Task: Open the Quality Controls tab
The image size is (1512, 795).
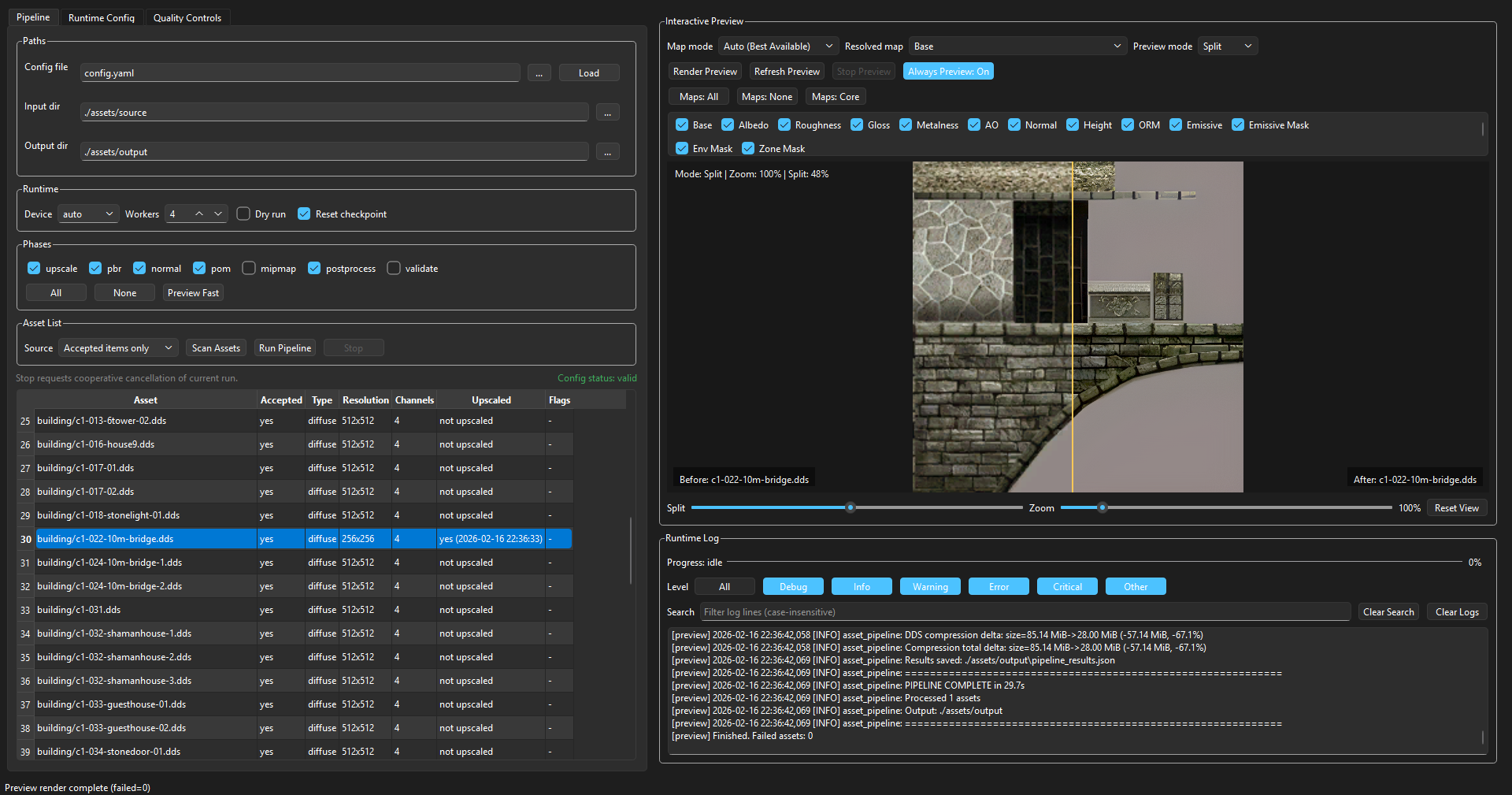Action: 187,17
